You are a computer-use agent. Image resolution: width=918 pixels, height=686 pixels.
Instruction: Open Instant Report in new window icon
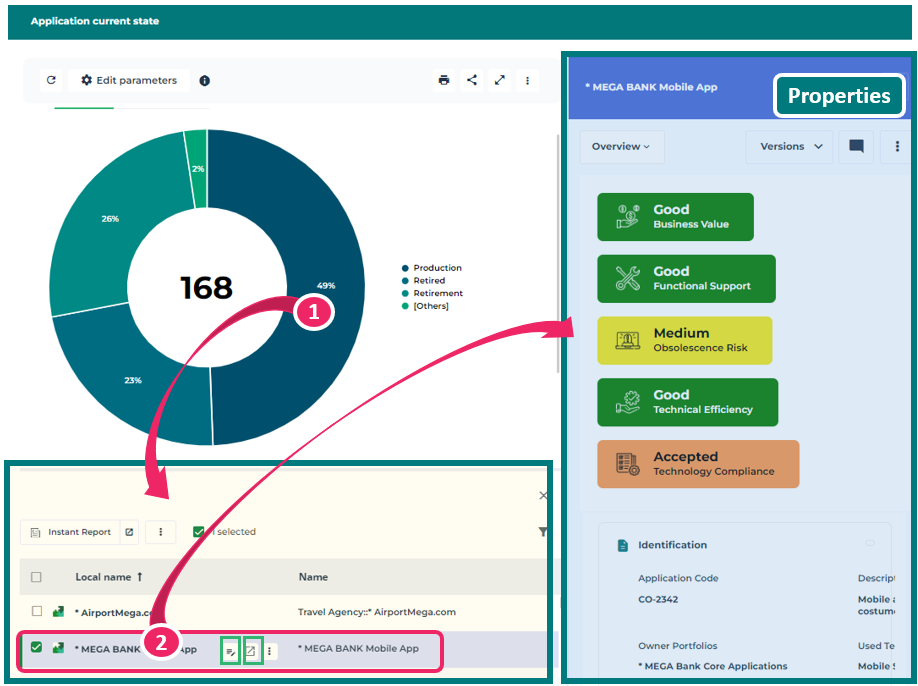[129, 532]
